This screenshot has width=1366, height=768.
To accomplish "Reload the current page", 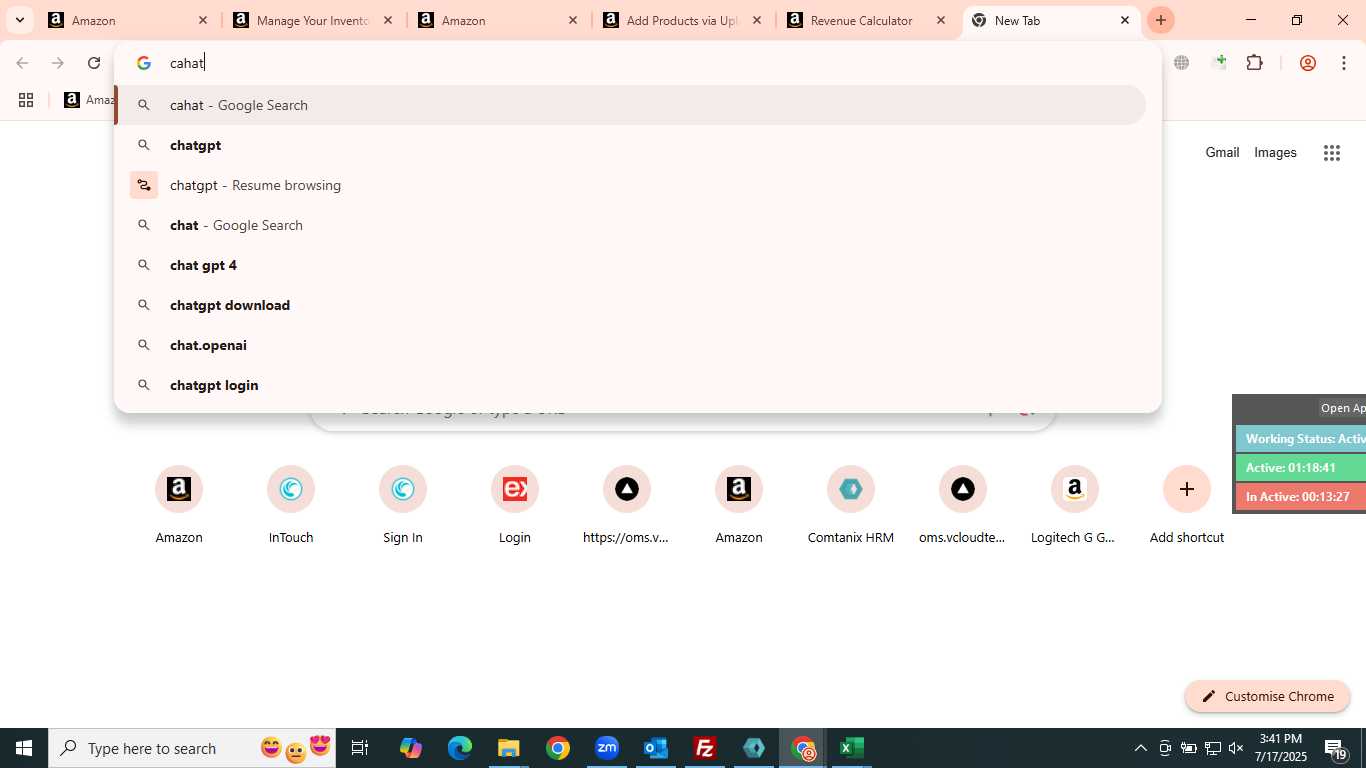I will point(94,63).
